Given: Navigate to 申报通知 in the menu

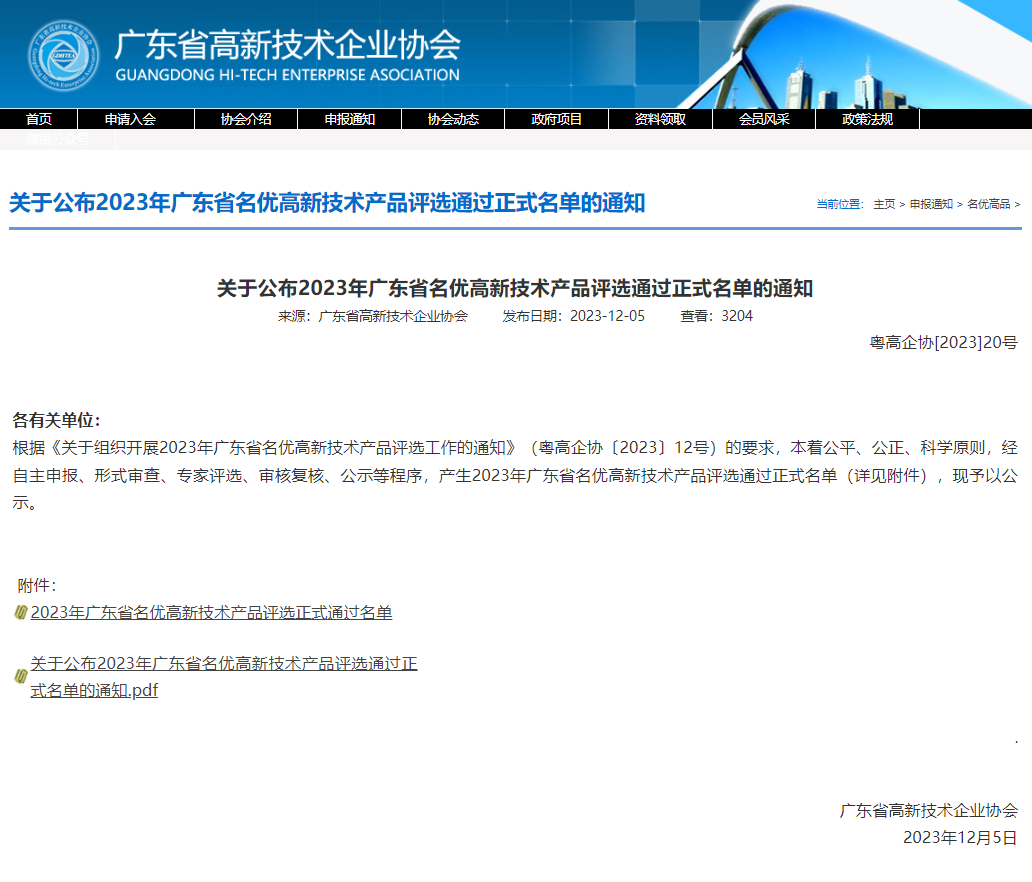Looking at the screenshot, I should tap(348, 119).
